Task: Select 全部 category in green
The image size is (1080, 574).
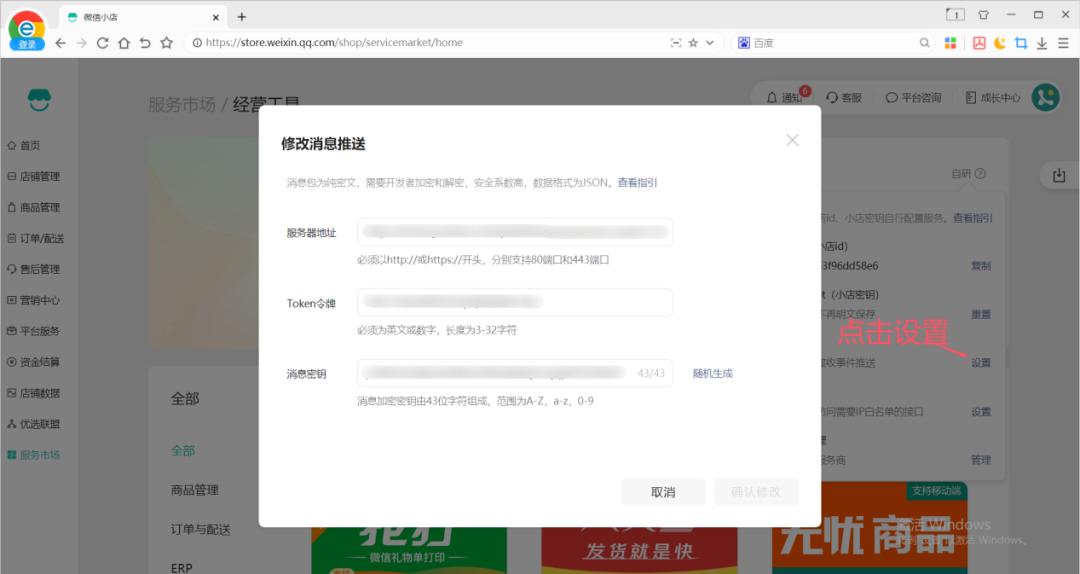Action: click(183, 451)
